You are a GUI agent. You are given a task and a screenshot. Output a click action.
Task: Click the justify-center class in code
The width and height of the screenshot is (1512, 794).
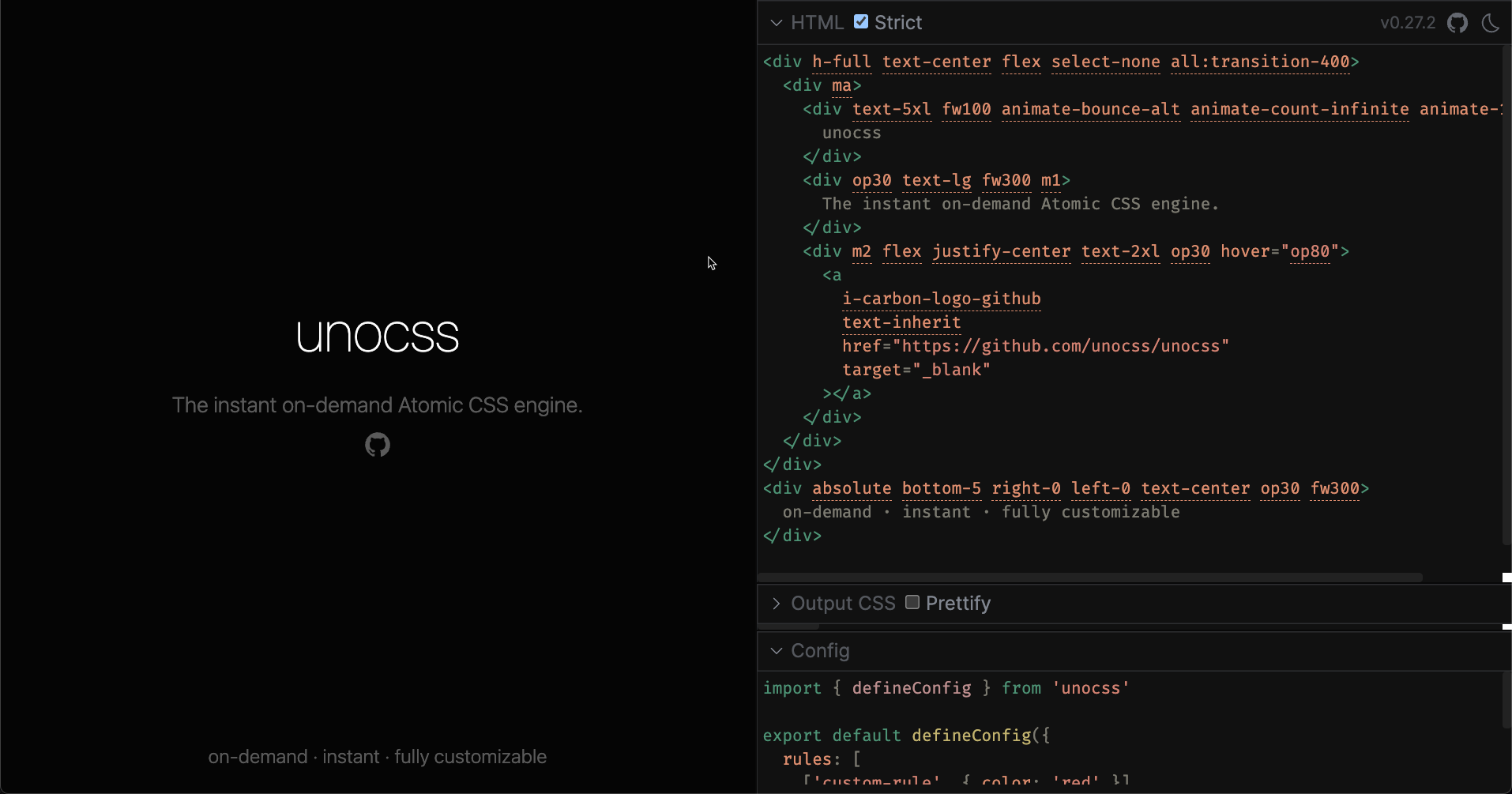(x=1002, y=251)
